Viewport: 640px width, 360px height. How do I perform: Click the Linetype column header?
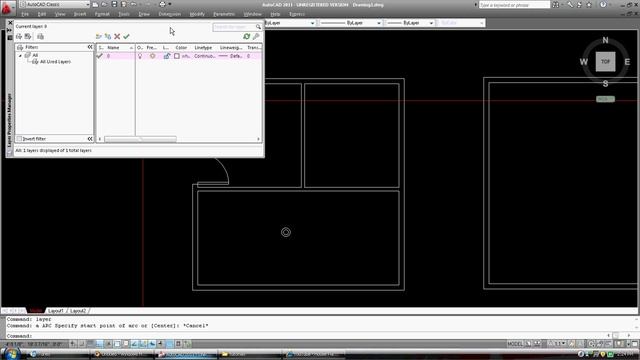click(203, 48)
